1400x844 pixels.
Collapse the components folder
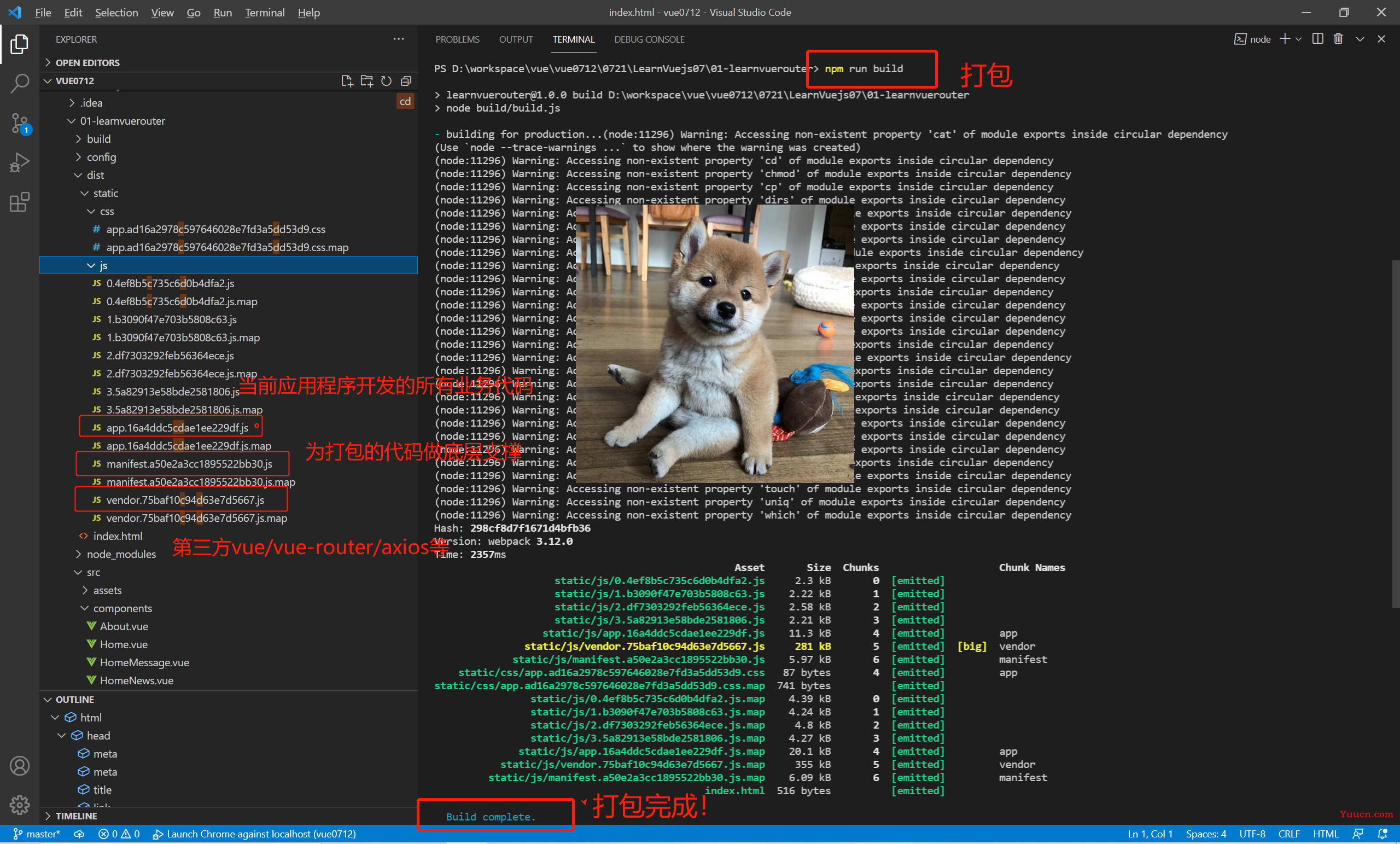pyautogui.click(x=229, y=608)
